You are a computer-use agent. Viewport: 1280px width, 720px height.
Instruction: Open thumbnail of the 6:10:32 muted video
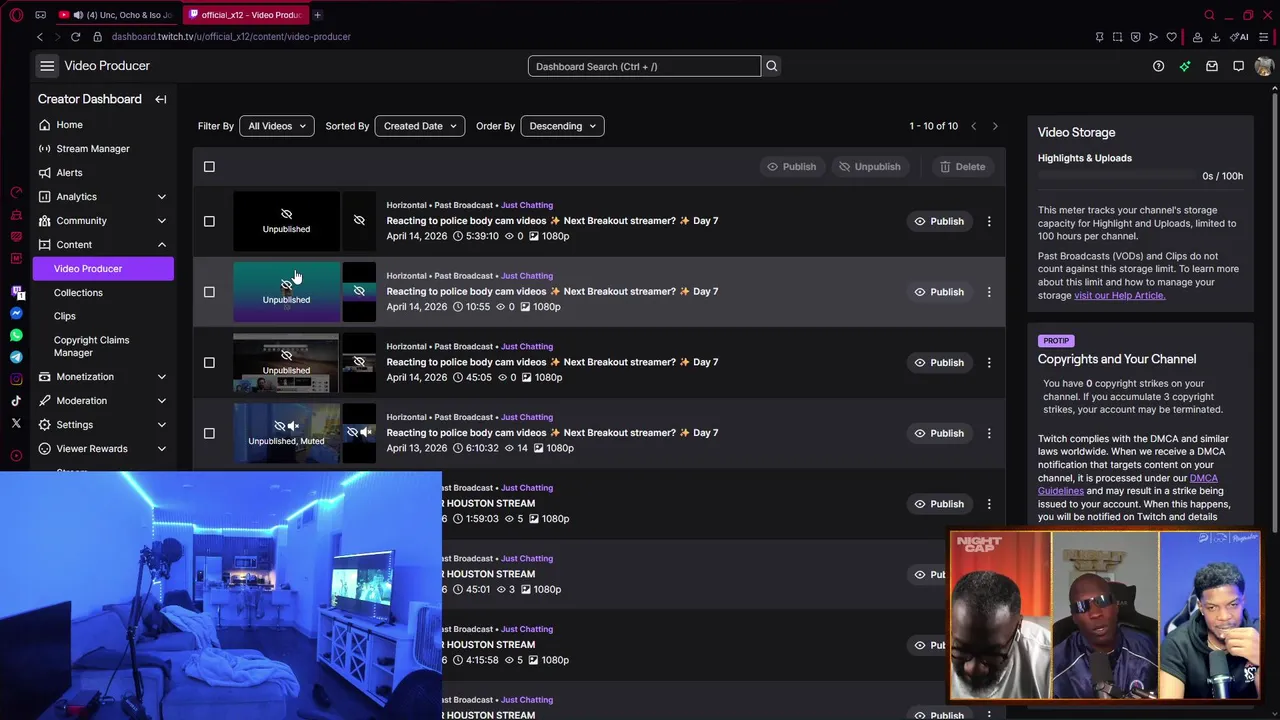click(286, 433)
